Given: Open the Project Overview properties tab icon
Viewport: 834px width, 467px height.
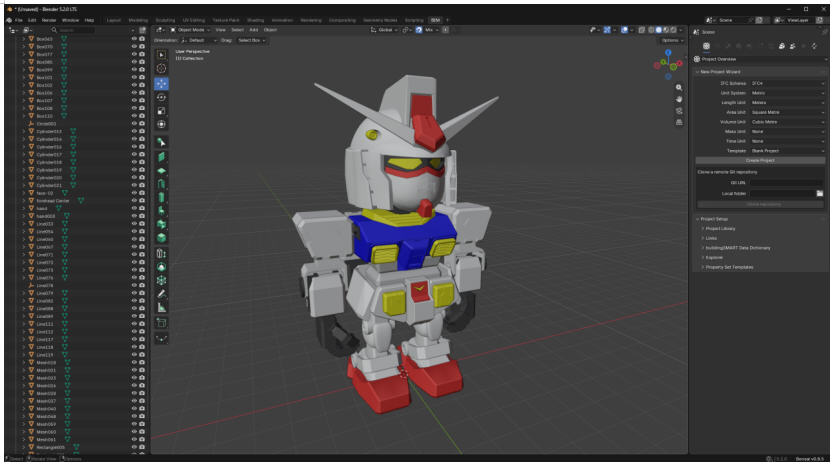Looking at the screenshot, I should point(706,46).
